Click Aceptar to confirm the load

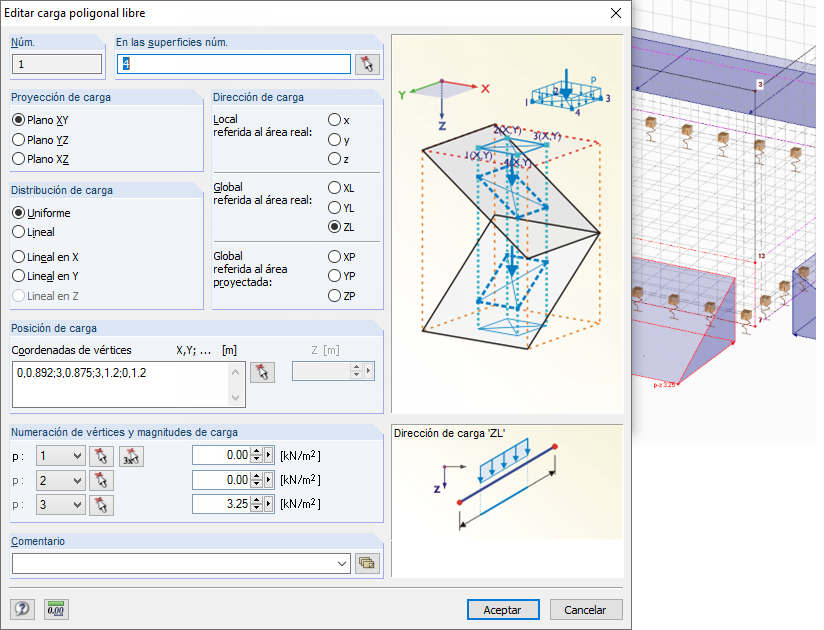click(x=503, y=610)
